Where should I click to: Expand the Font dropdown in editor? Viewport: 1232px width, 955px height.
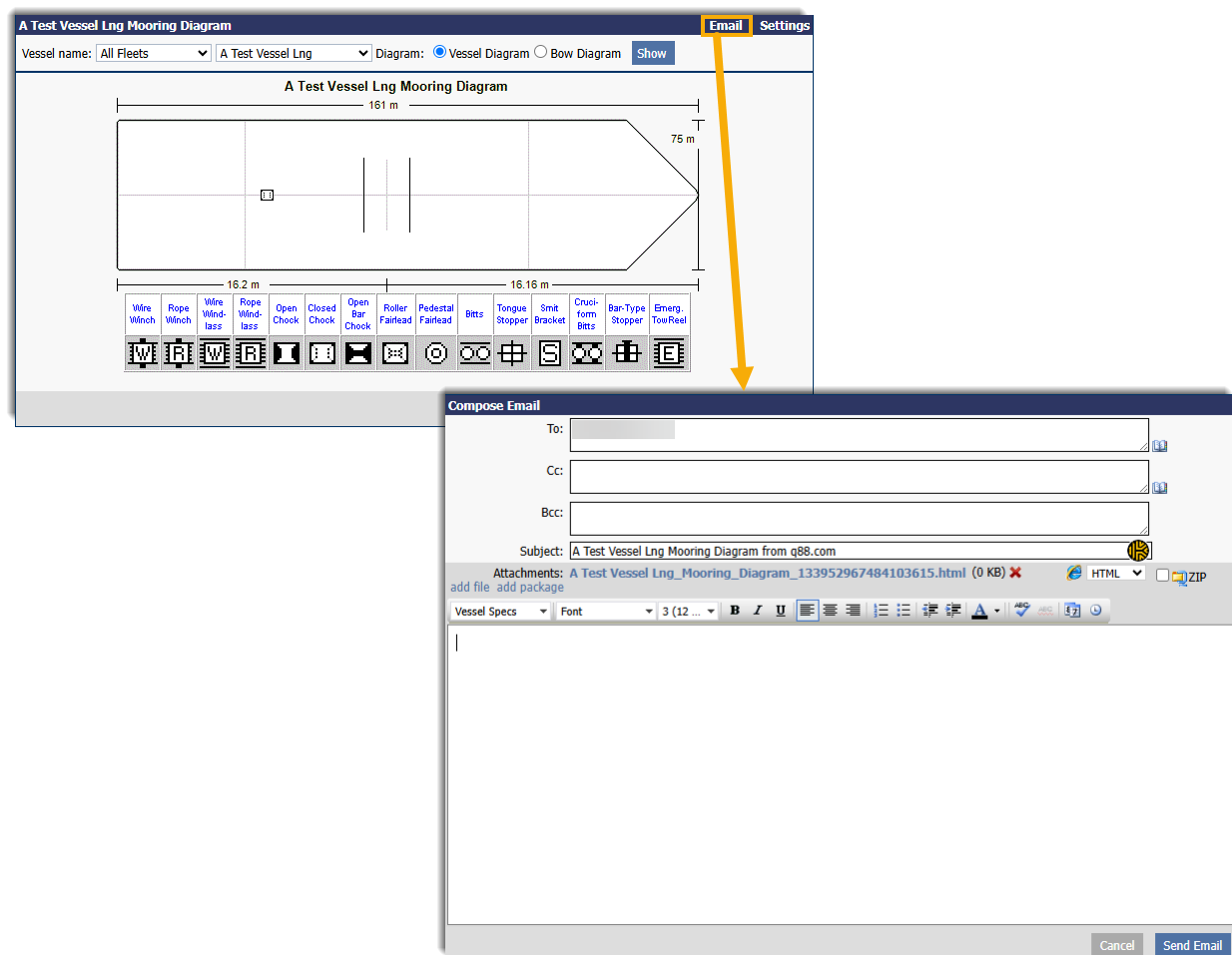[x=606, y=612]
